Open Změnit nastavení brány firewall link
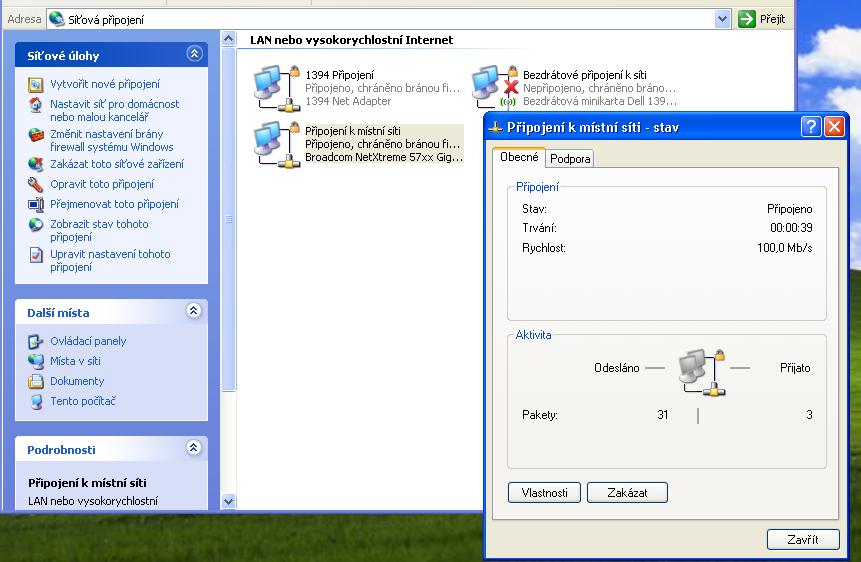Screen dimensions: 861x562 [111, 141]
